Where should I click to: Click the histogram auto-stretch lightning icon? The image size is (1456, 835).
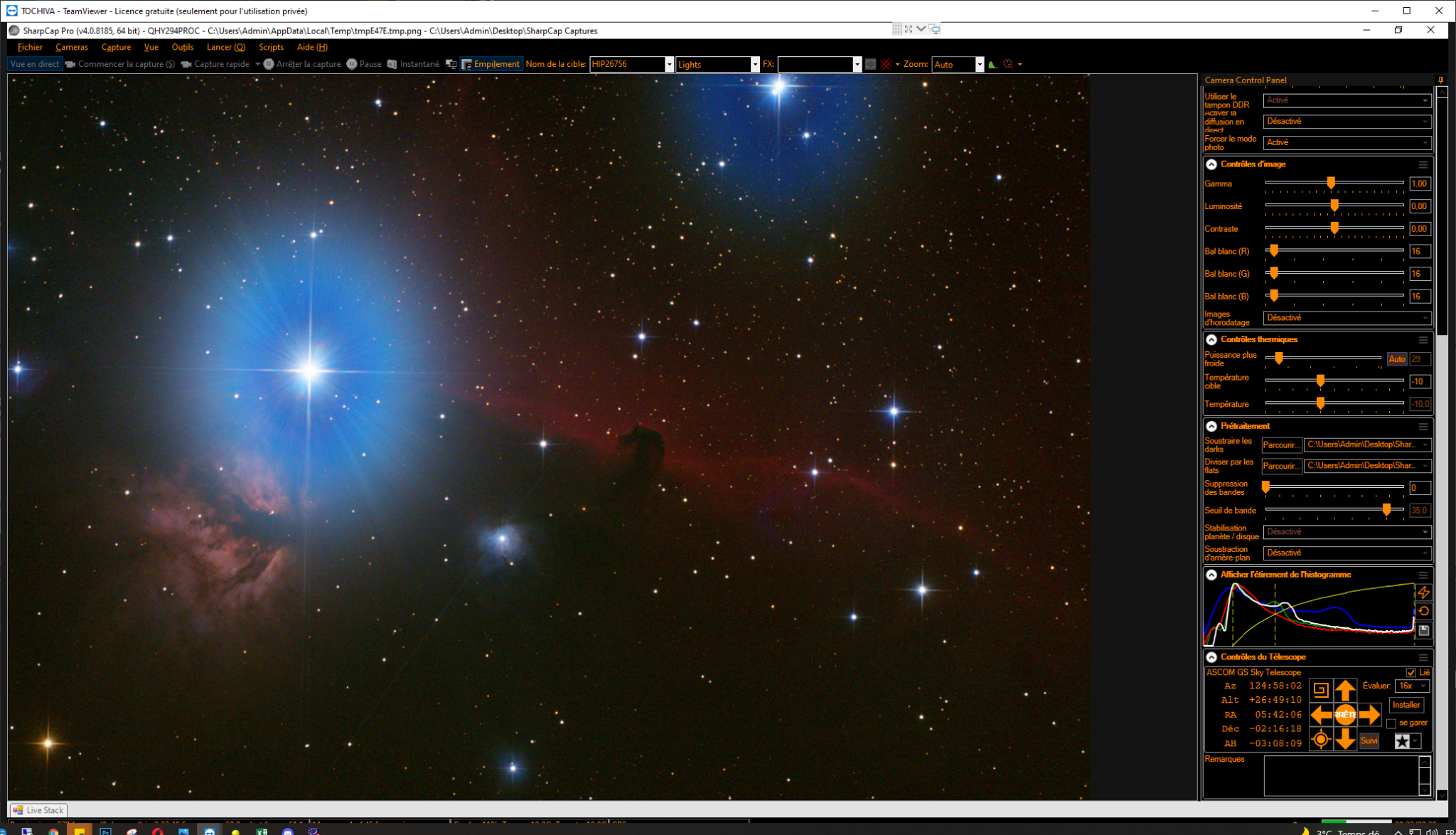coord(1423,592)
